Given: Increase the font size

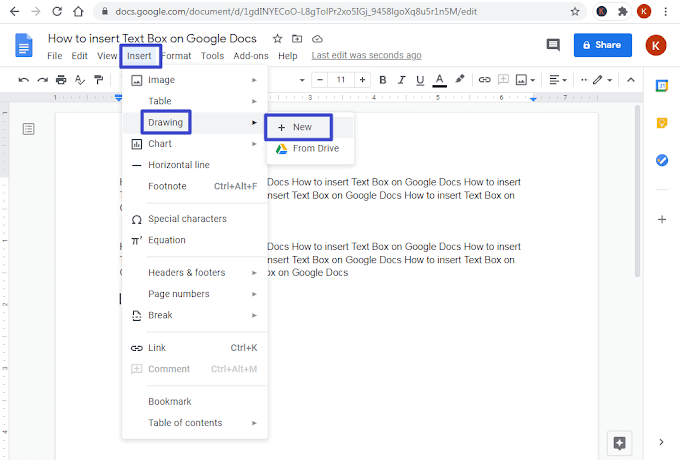Looking at the screenshot, I should [363, 80].
